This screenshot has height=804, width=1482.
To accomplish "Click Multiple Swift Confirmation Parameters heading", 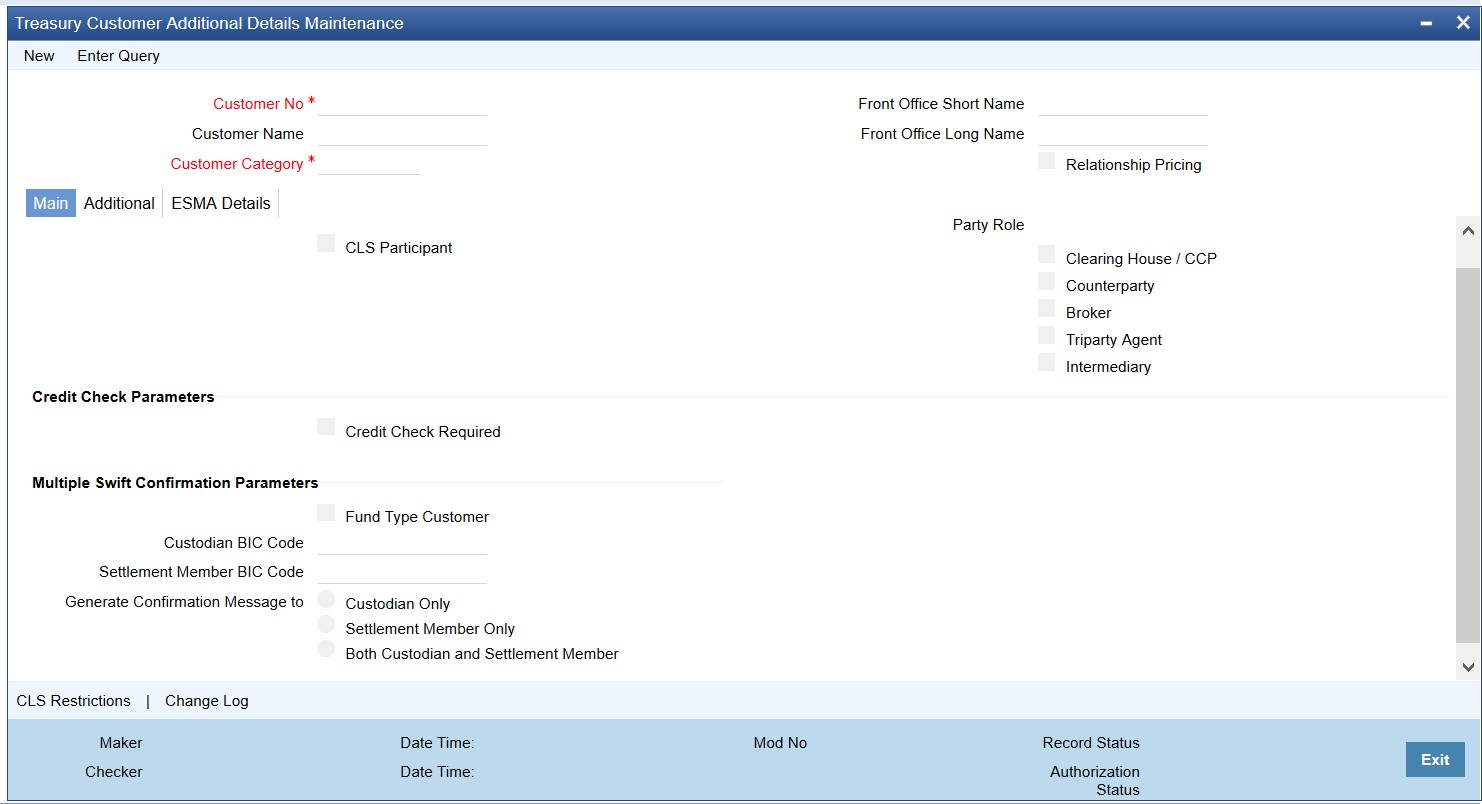I will [x=175, y=483].
